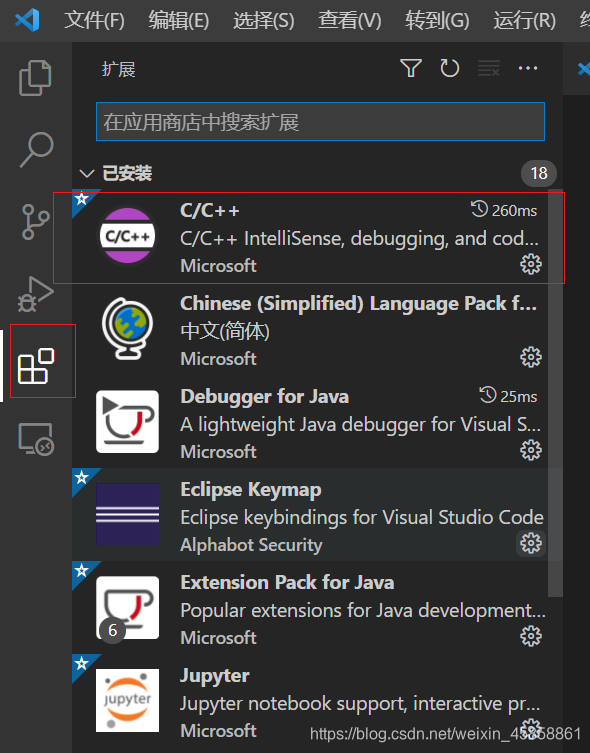This screenshot has width=590, height=753.
Task: Click Debugger for Java activation time icon
Action: (488, 395)
